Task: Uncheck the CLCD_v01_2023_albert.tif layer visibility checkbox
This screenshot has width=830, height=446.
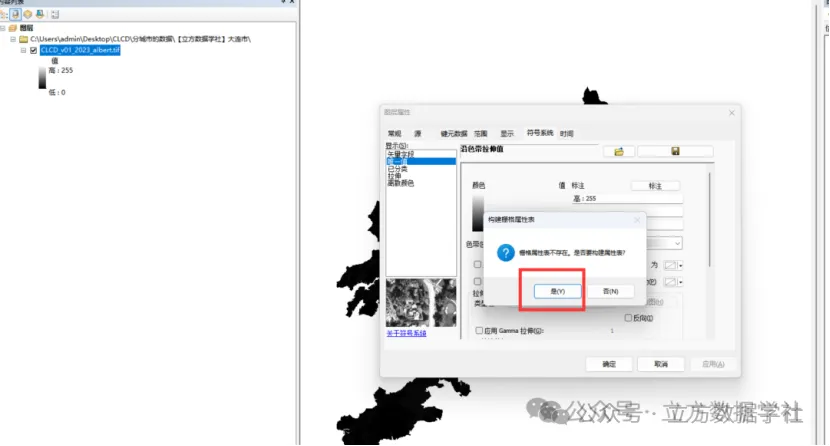Action: pos(33,50)
